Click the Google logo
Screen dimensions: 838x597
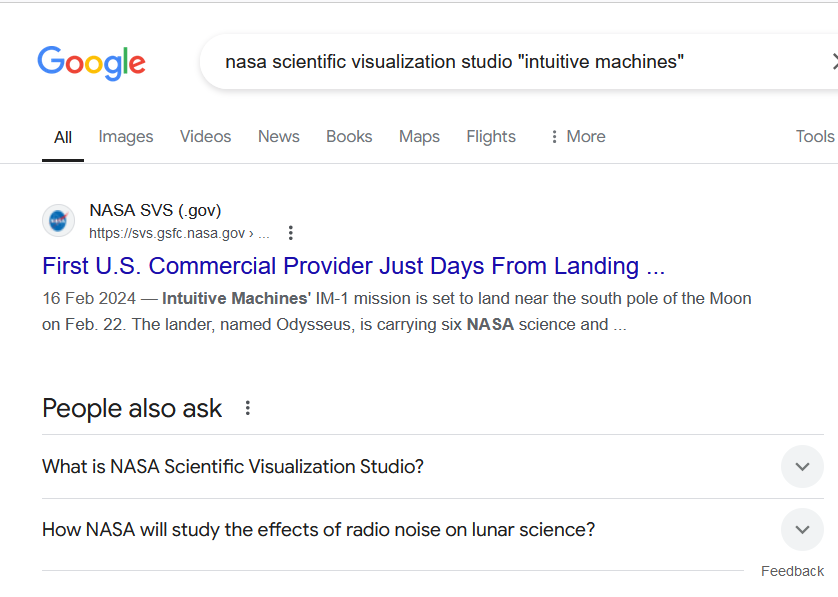pos(91,63)
